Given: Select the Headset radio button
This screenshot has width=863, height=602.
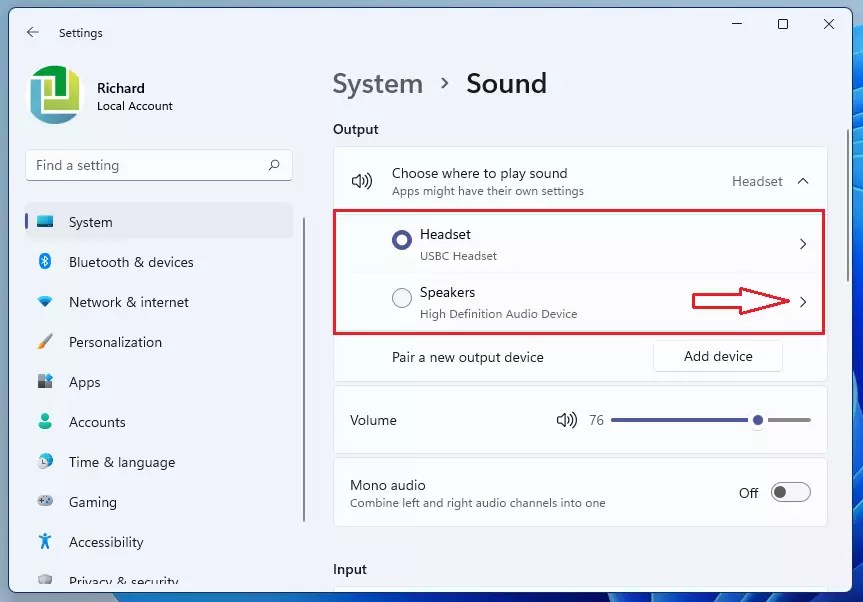Looking at the screenshot, I should coord(403,240).
